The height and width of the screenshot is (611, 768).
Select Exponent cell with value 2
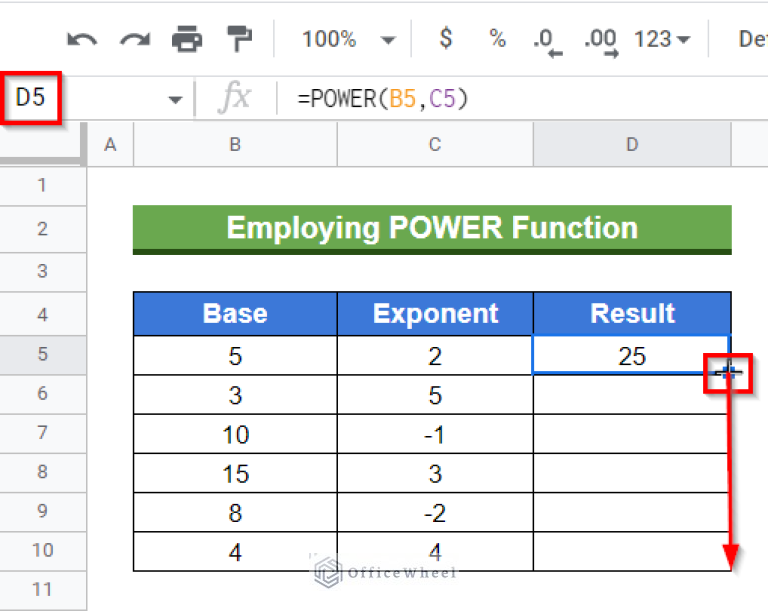435,355
